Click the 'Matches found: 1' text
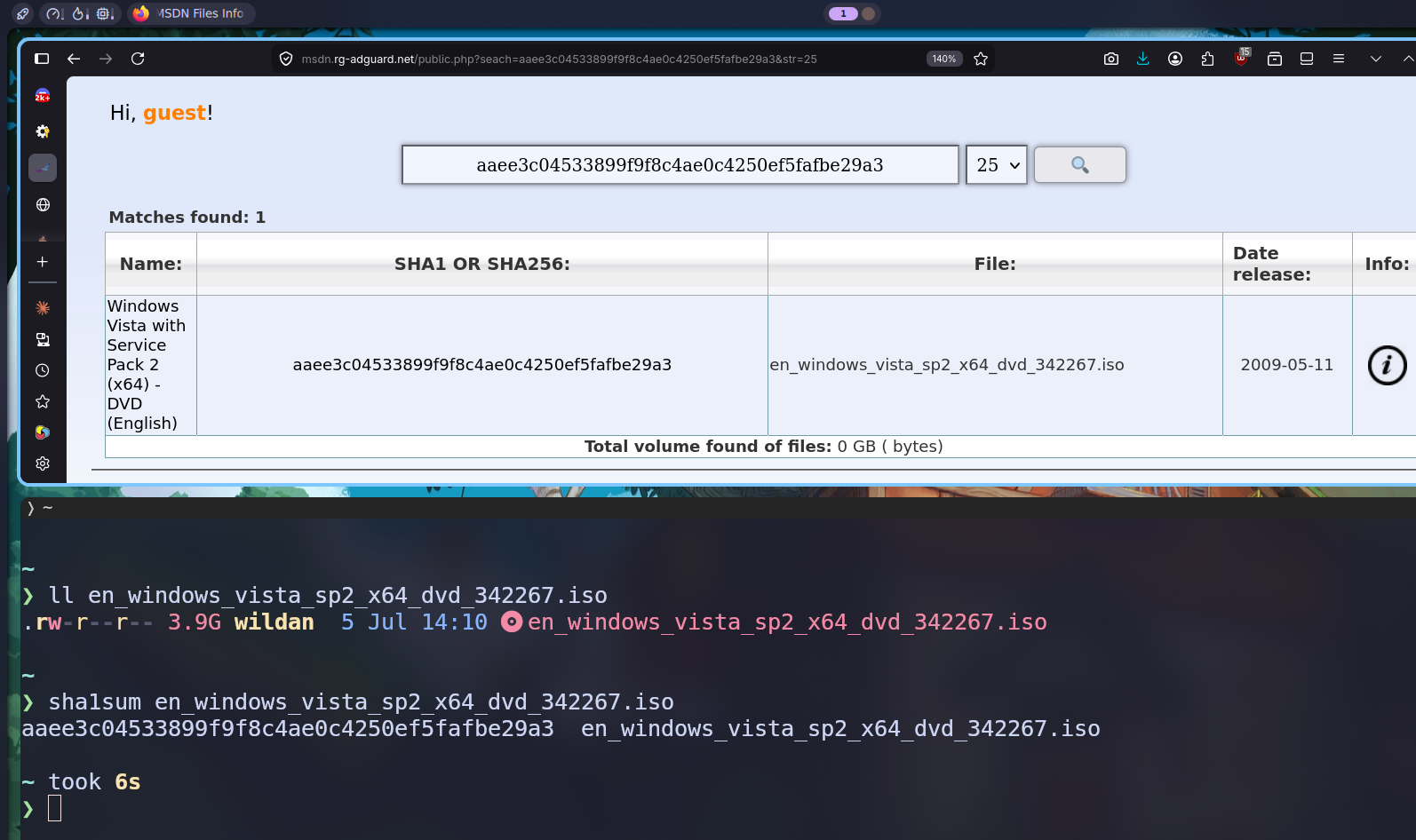1416x840 pixels. (187, 218)
